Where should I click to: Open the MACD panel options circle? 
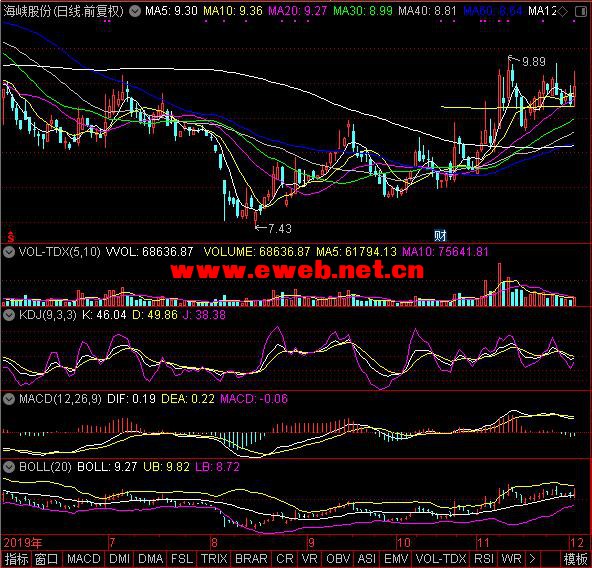click(x=9, y=399)
